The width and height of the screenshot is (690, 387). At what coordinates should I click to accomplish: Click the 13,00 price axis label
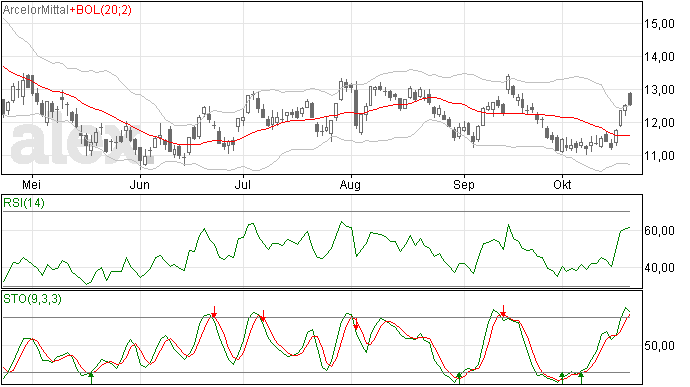(660, 90)
